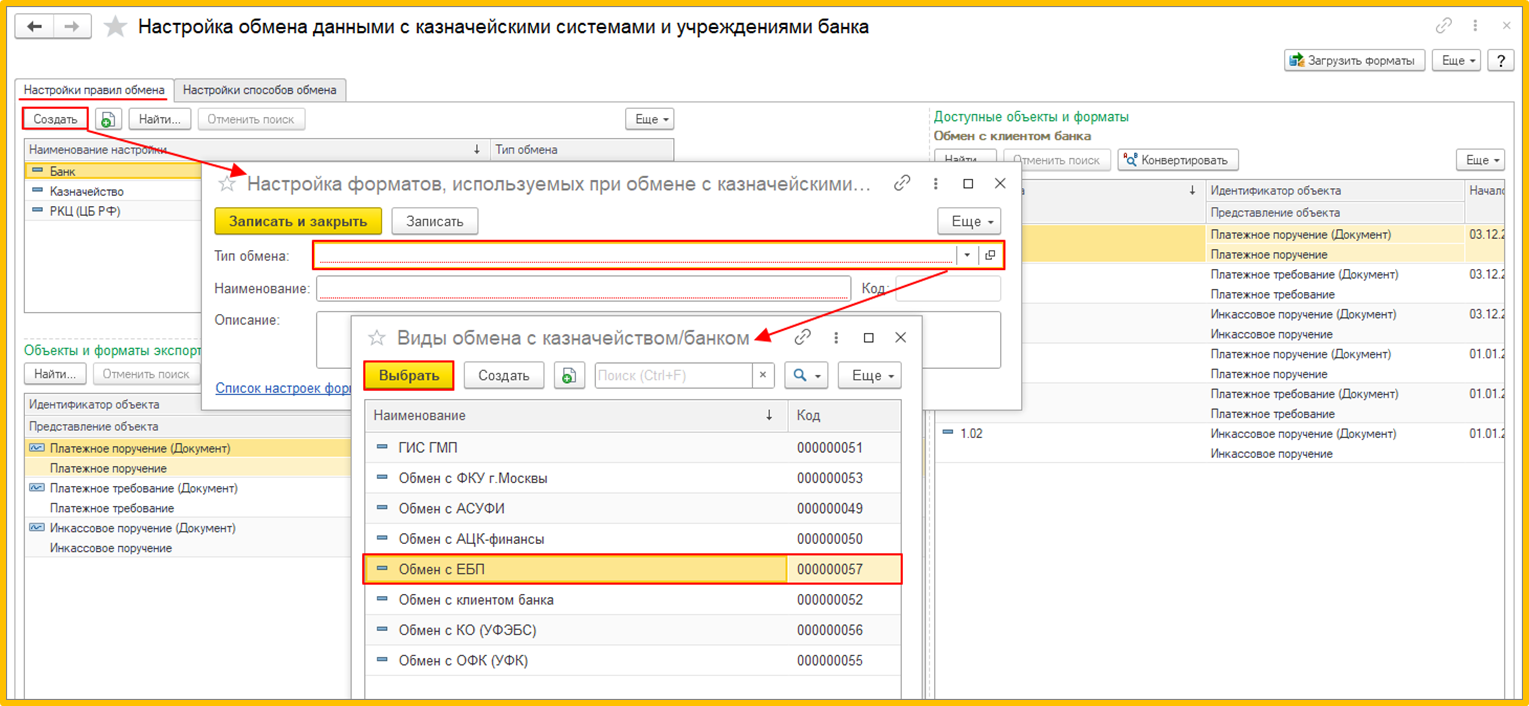Viewport: 1529px width, 706px height.
Task: Open top-right Еще menu next to help
Action: coord(1455,61)
